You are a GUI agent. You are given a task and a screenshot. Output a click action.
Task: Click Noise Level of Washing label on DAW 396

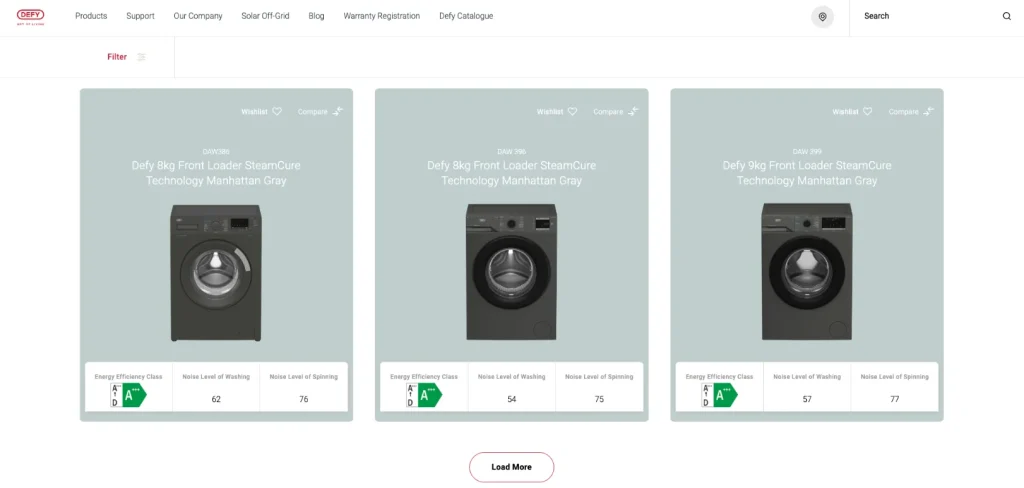pos(511,377)
